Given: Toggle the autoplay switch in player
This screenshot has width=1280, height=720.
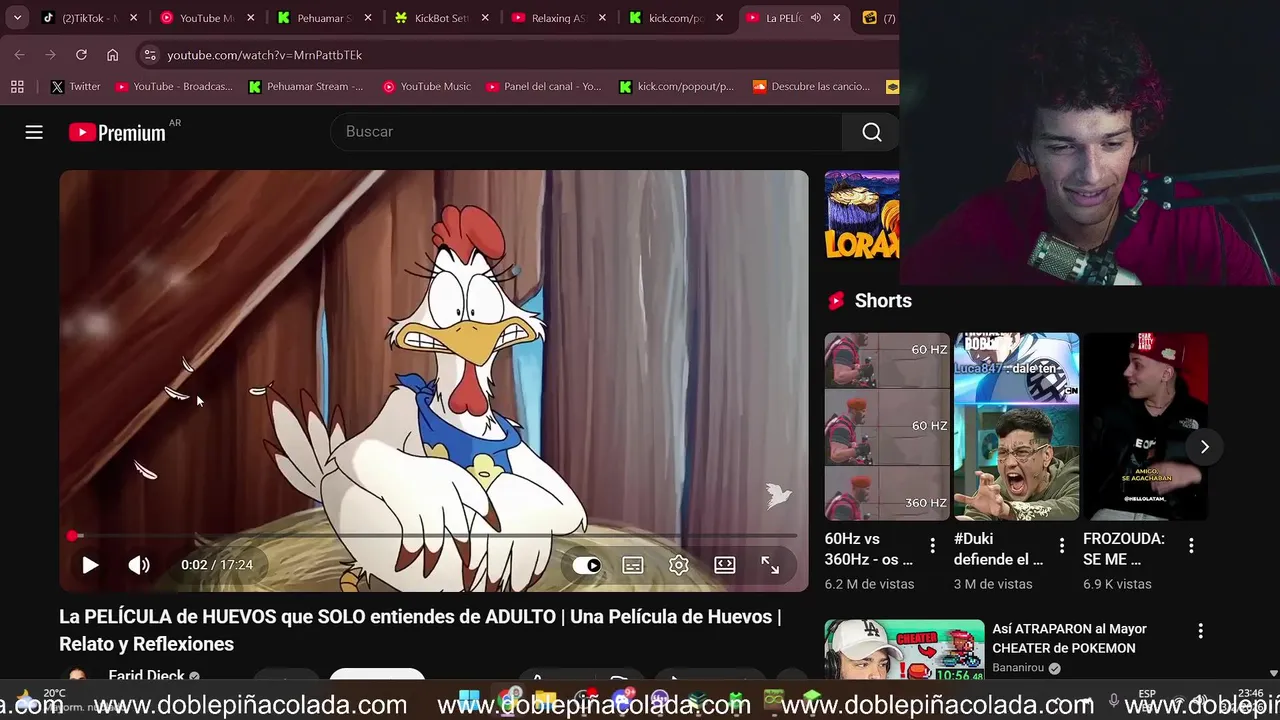Looking at the screenshot, I should [587, 565].
